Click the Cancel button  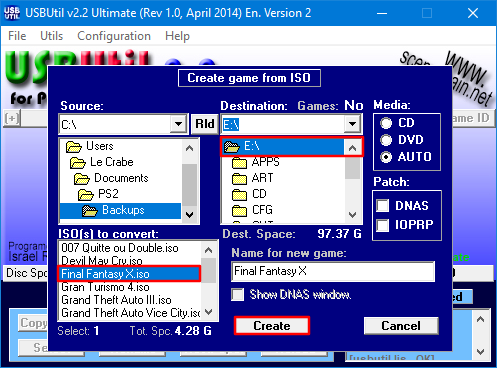[x=401, y=326]
